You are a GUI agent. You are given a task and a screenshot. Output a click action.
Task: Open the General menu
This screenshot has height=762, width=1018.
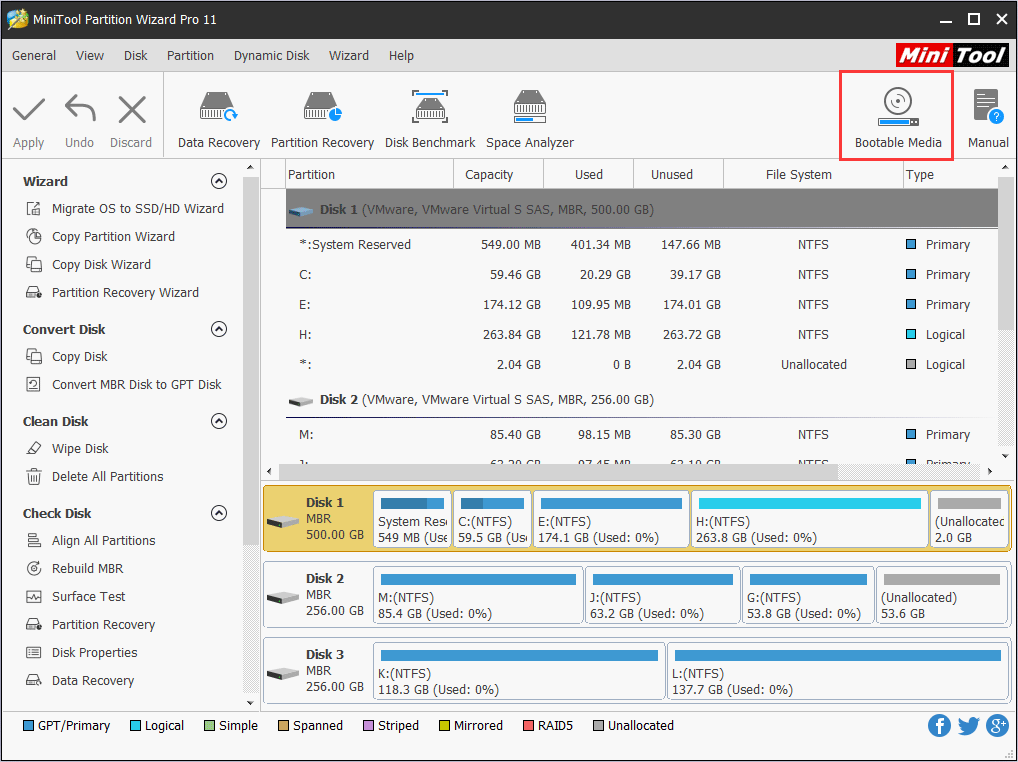[34, 55]
